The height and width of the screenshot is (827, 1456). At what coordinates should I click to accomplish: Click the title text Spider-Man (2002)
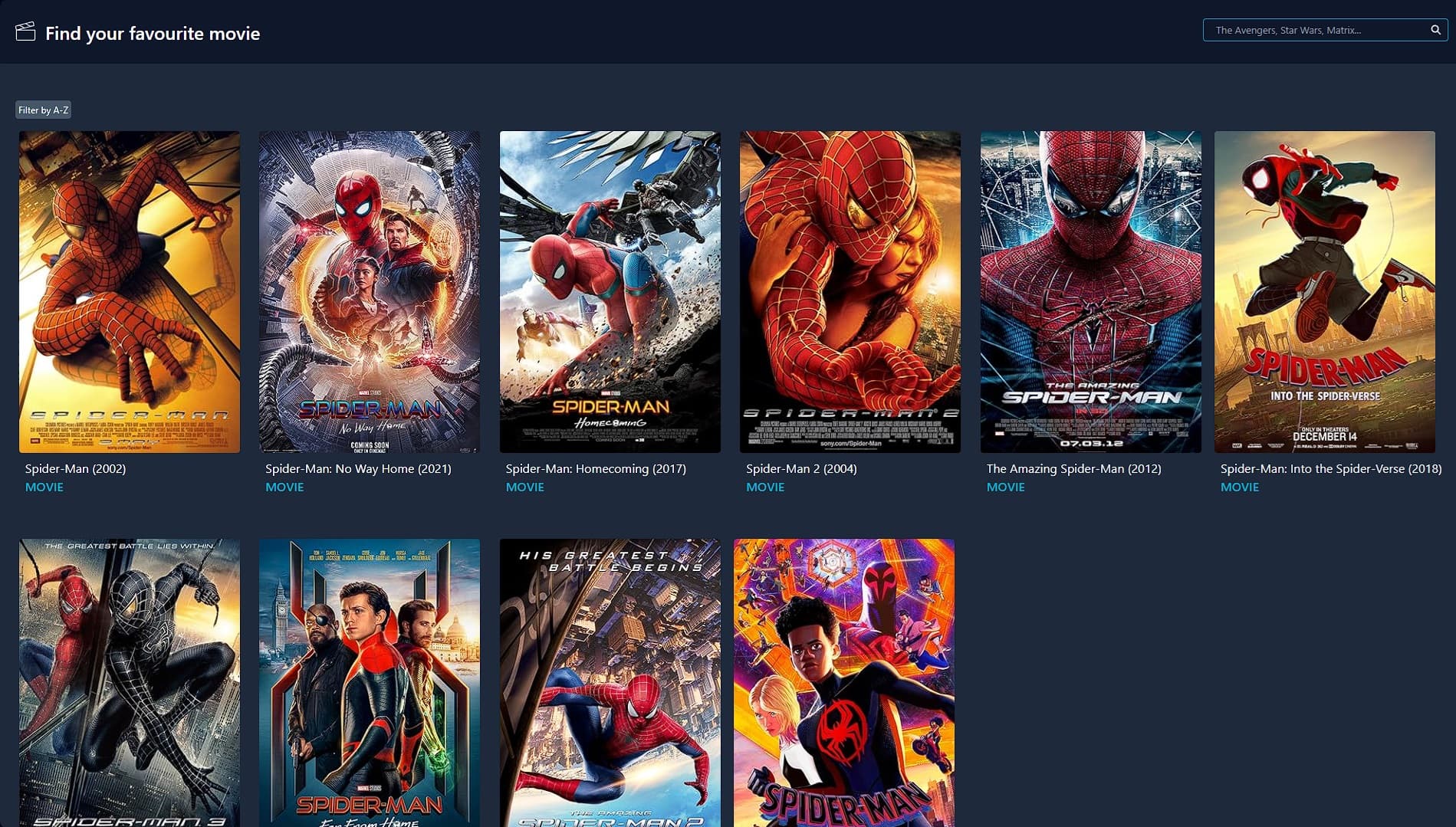(75, 468)
